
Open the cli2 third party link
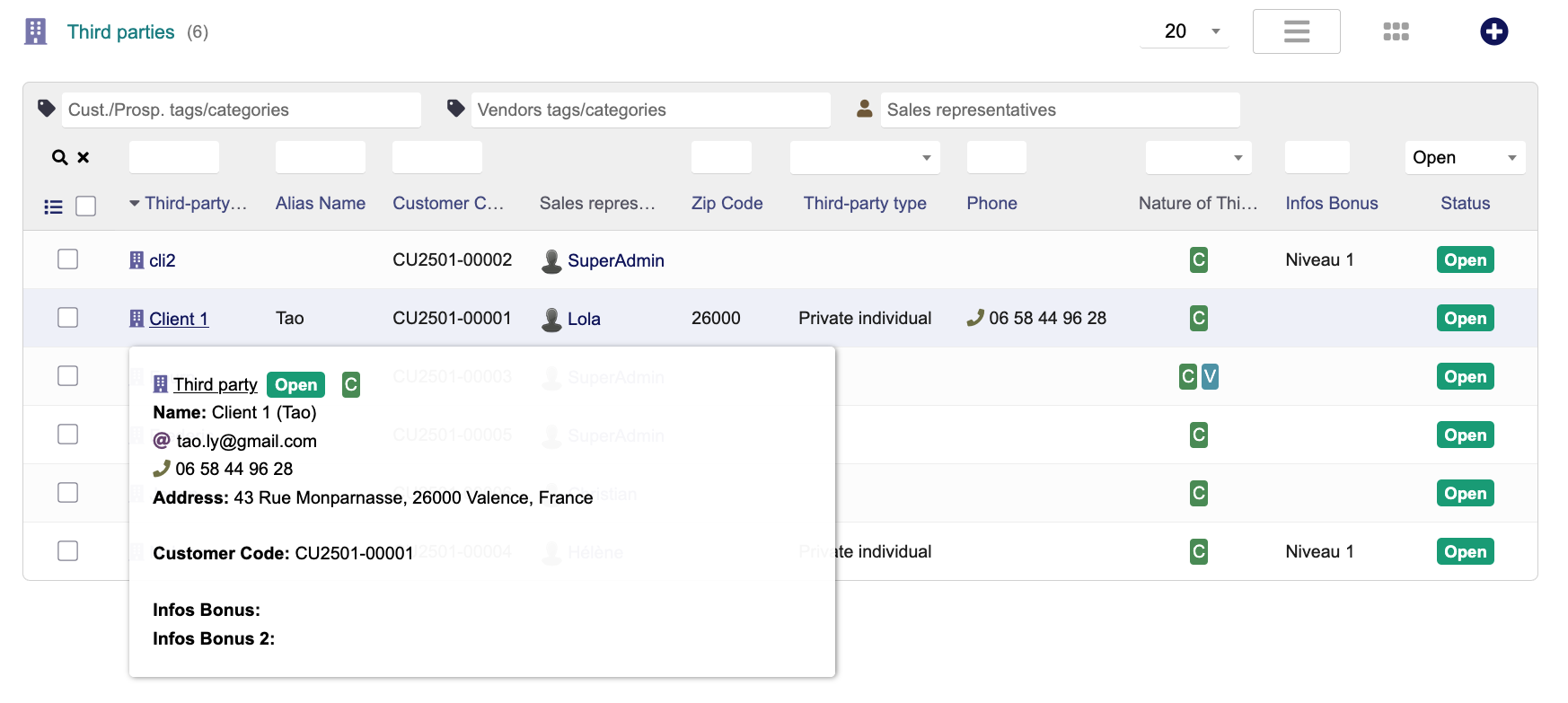coord(162,260)
